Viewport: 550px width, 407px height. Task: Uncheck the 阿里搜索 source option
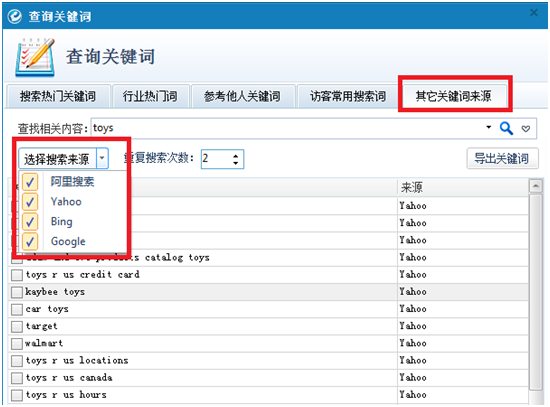pos(30,182)
